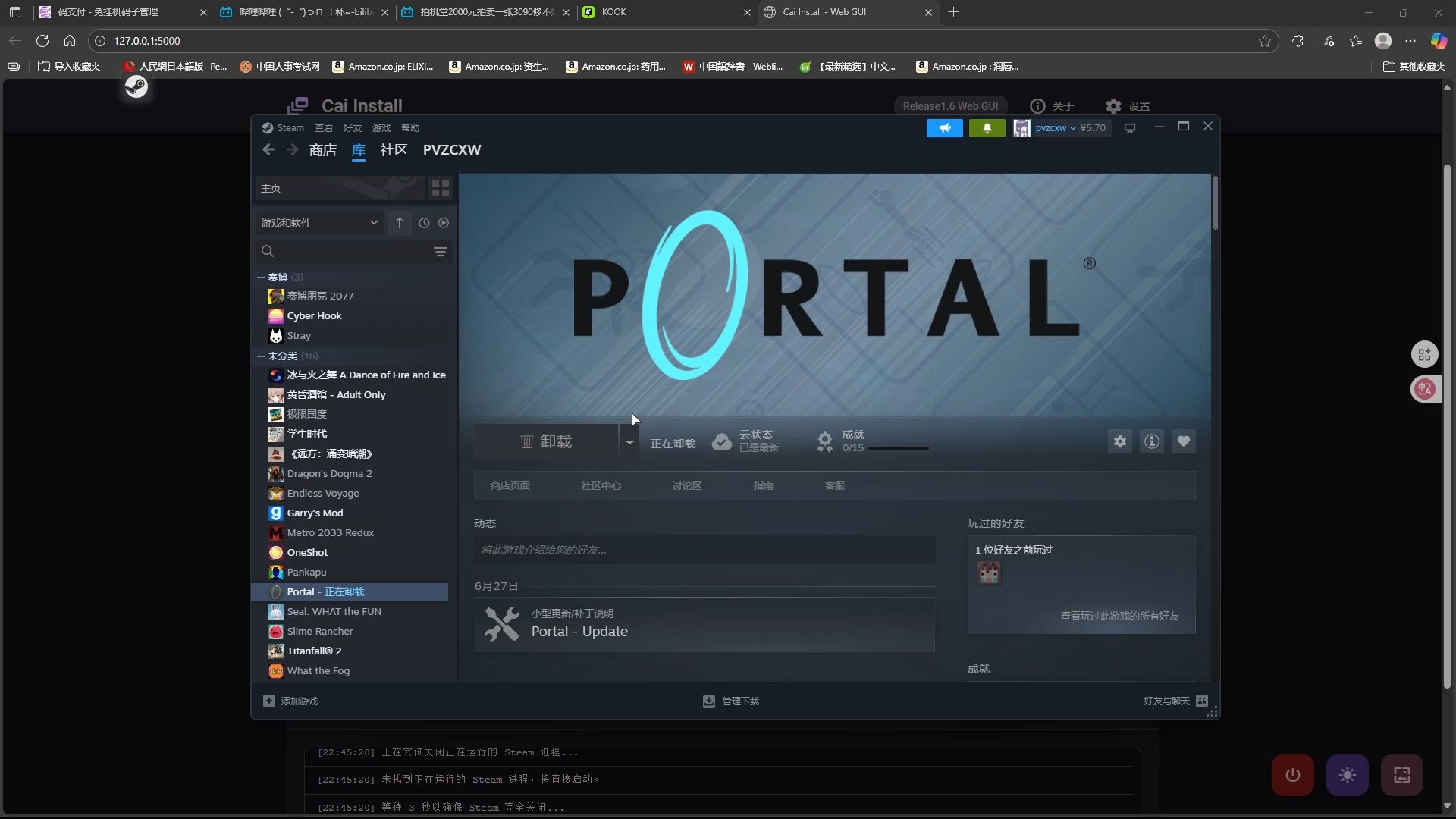Viewport: 1456px width, 819px height.
Task: Open Portal 客服 support link
Action: pos(835,485)
